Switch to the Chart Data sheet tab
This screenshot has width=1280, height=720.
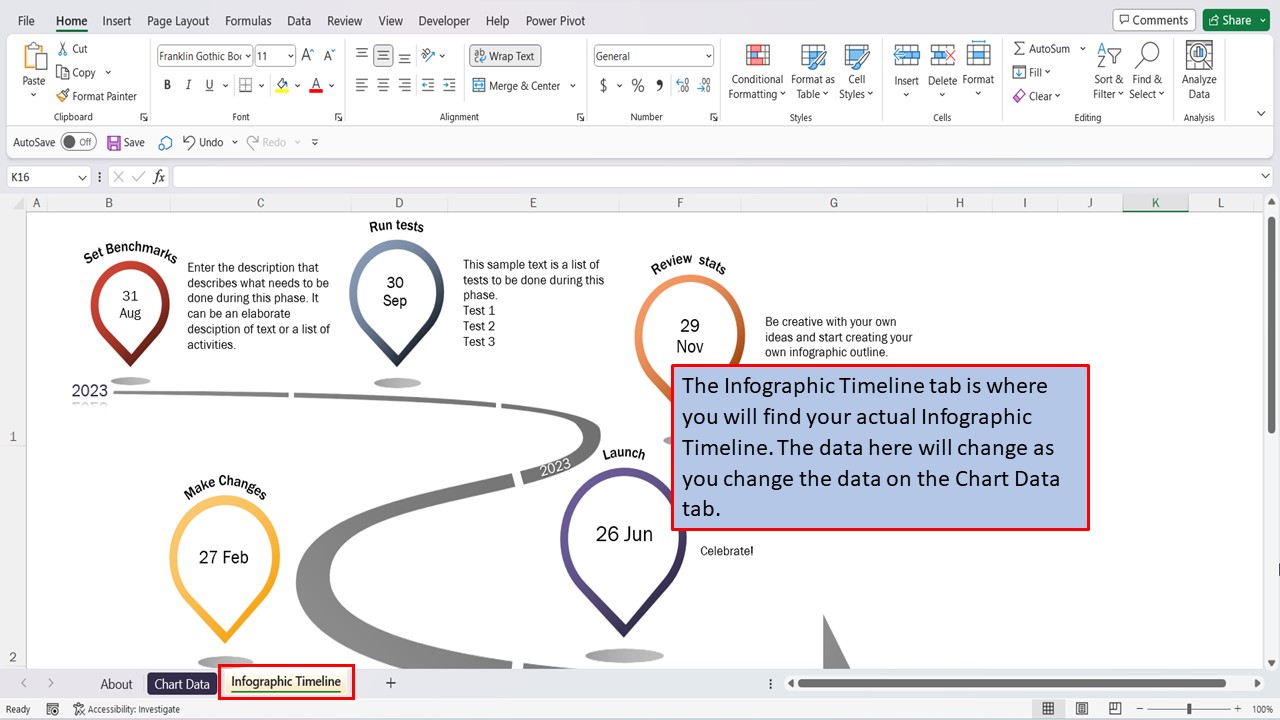tap(182, 684)
